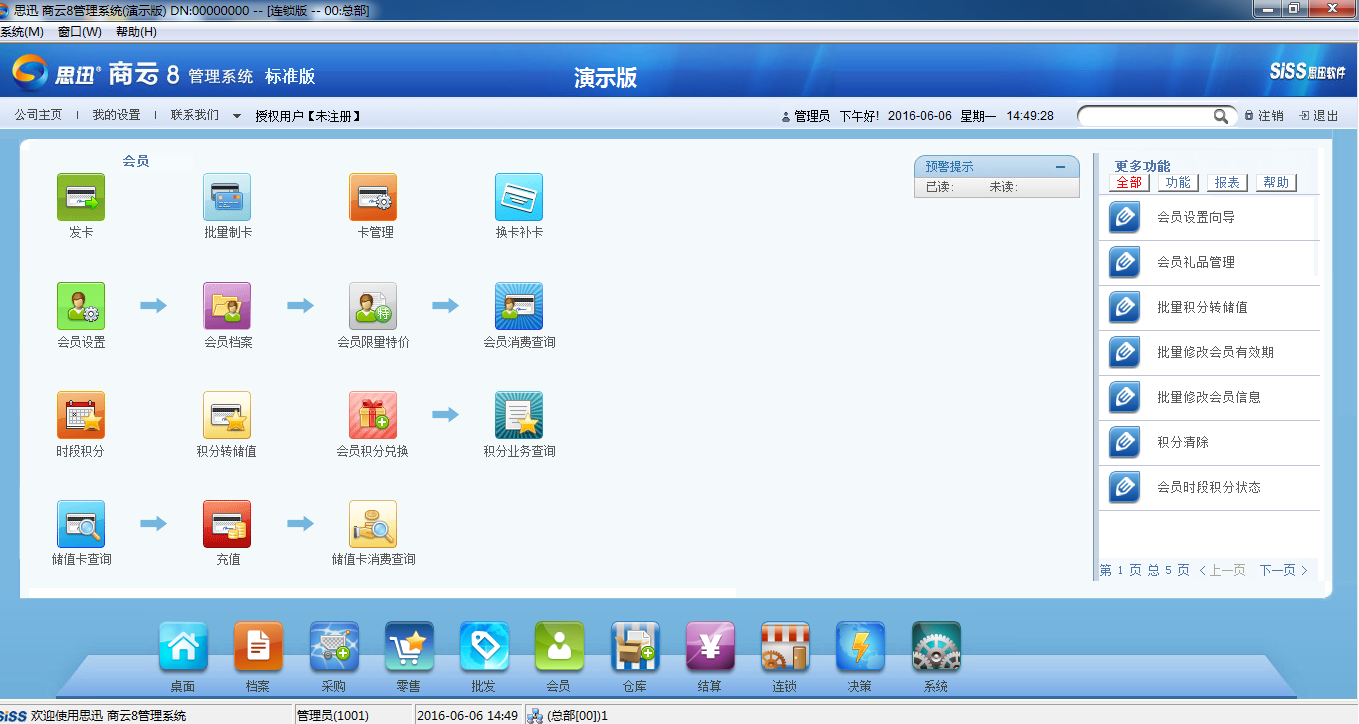This screenshot has height=724, width=1359.
Task: Open 会员限量特价 limited special price
Action: (373, 306)
